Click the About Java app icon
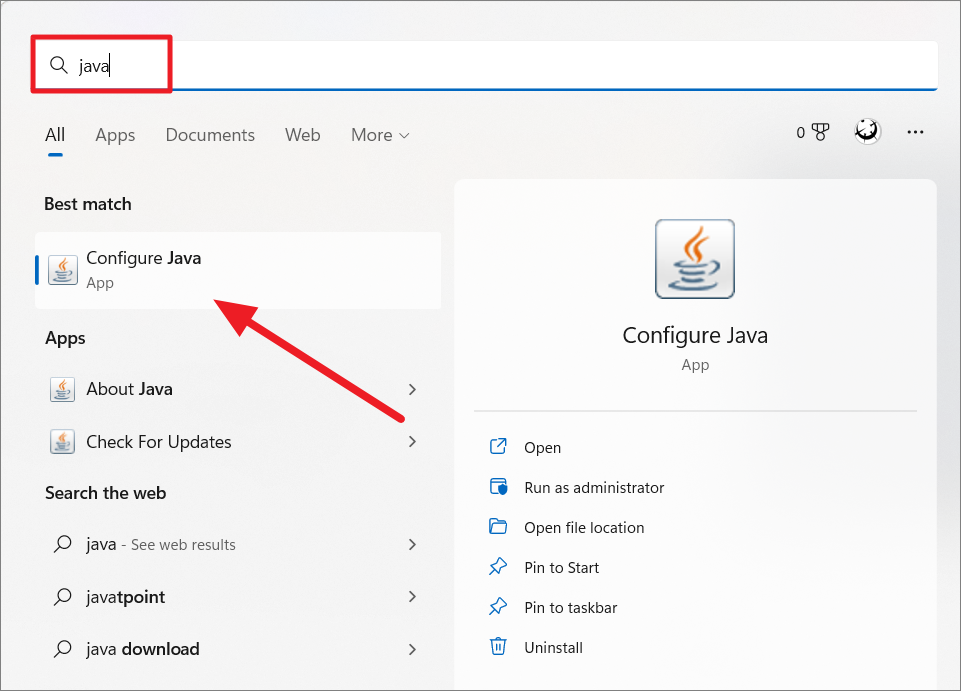 (63, 389)
